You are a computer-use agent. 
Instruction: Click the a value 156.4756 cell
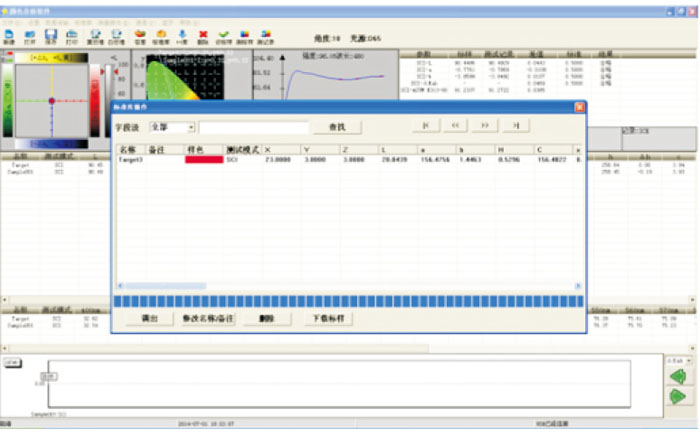tap(435, 159)
